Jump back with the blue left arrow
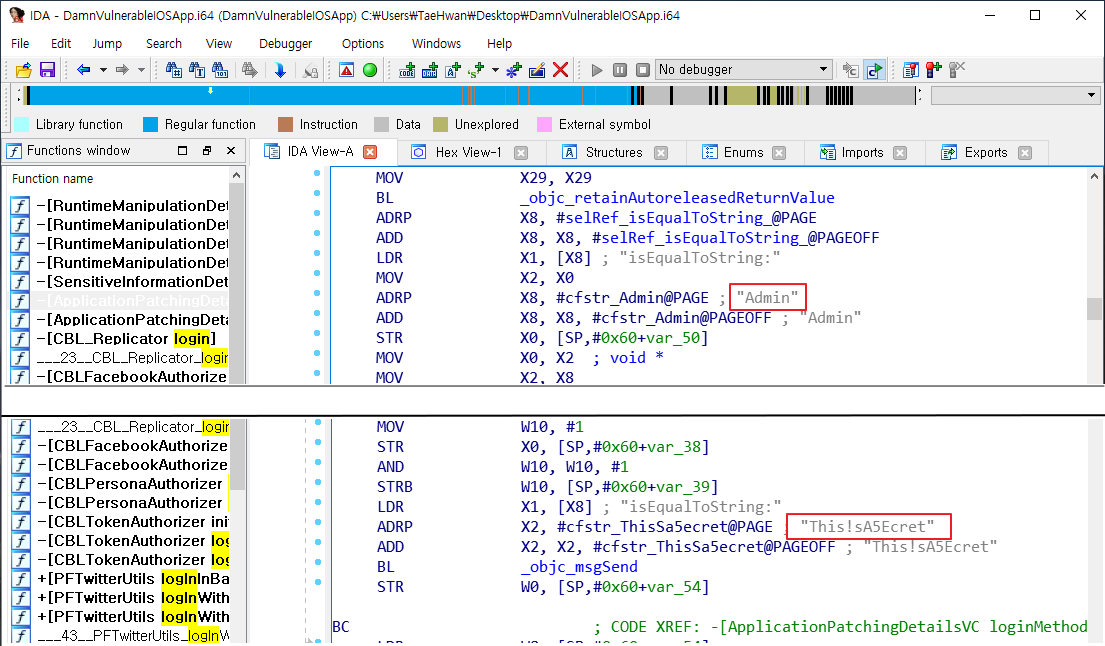The image size is (1105, 646). (84, 70)
